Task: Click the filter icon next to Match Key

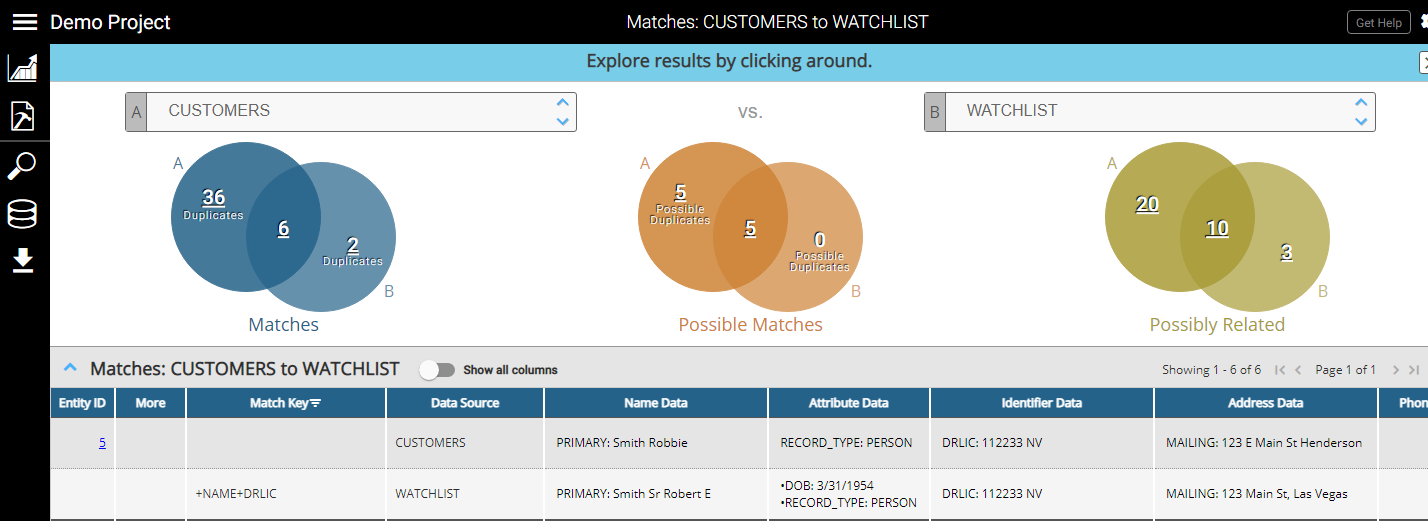Action: [x=316, y=403]
